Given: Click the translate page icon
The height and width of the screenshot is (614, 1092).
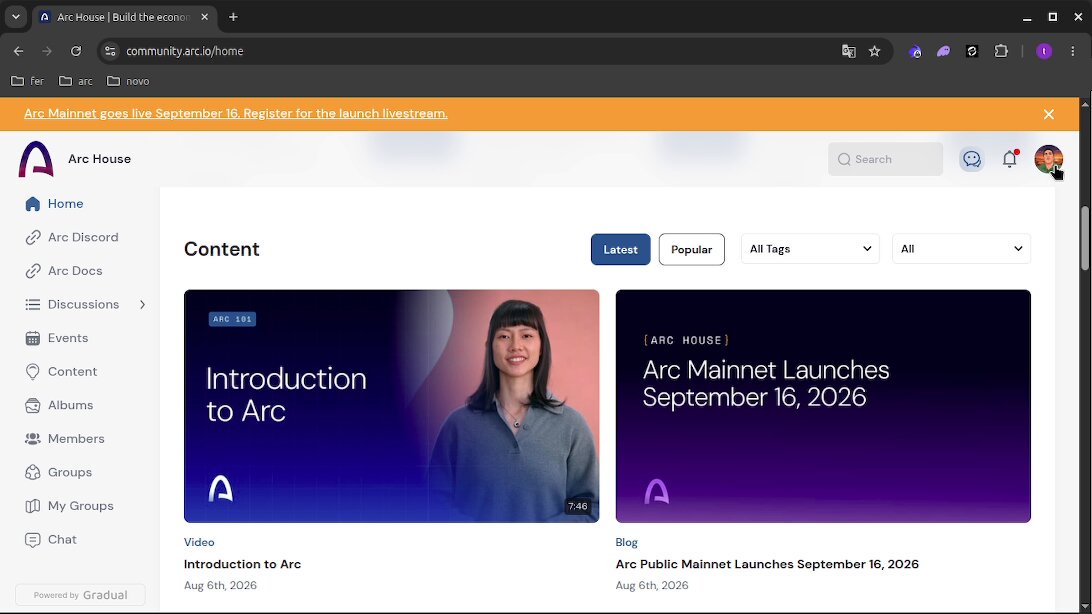Looking at the screenshot, I should [x=848, y=51].
